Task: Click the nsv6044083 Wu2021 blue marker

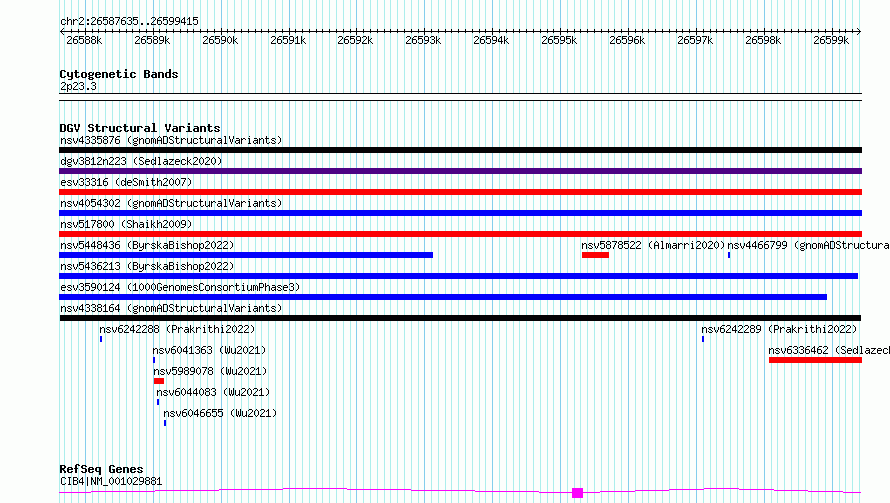Action: [158, 403]
